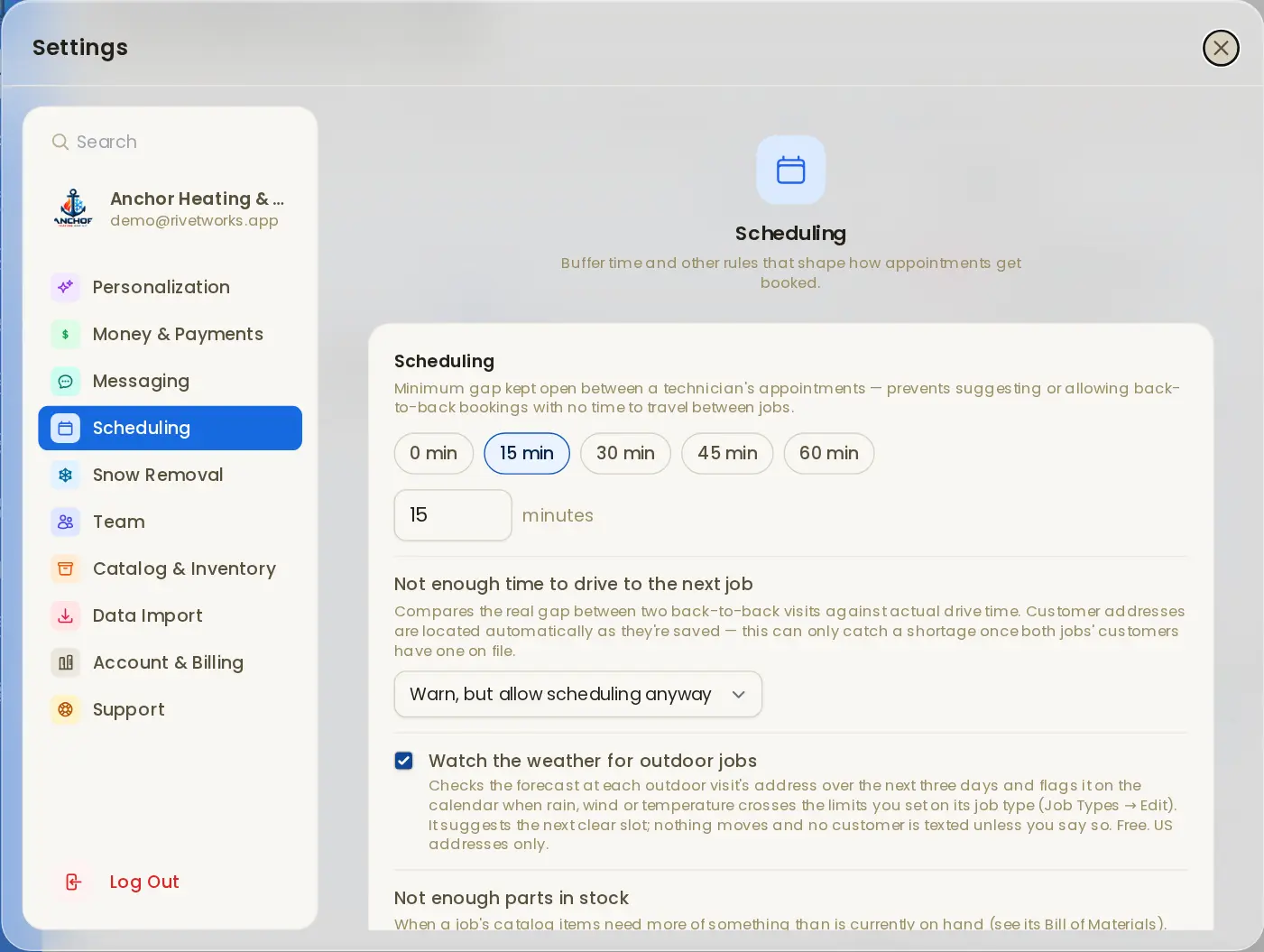Viewport: 1264px width, 952px height.
Task: Click the Scheduling calendar icon in sidebar
Action: point(66,428)
